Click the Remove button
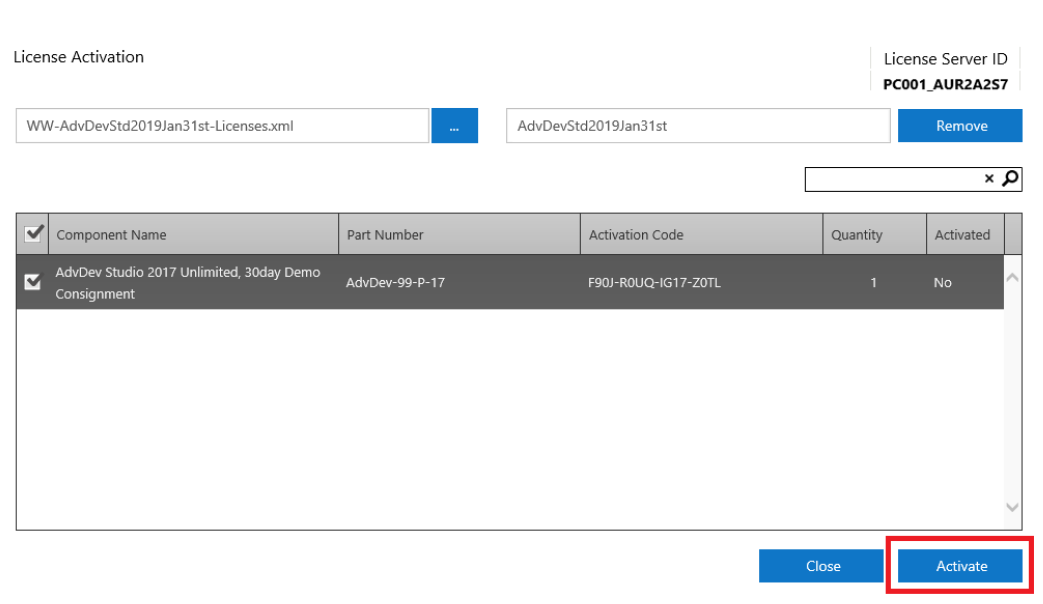This screenshot has height=604, width=1043. [960, 126]
